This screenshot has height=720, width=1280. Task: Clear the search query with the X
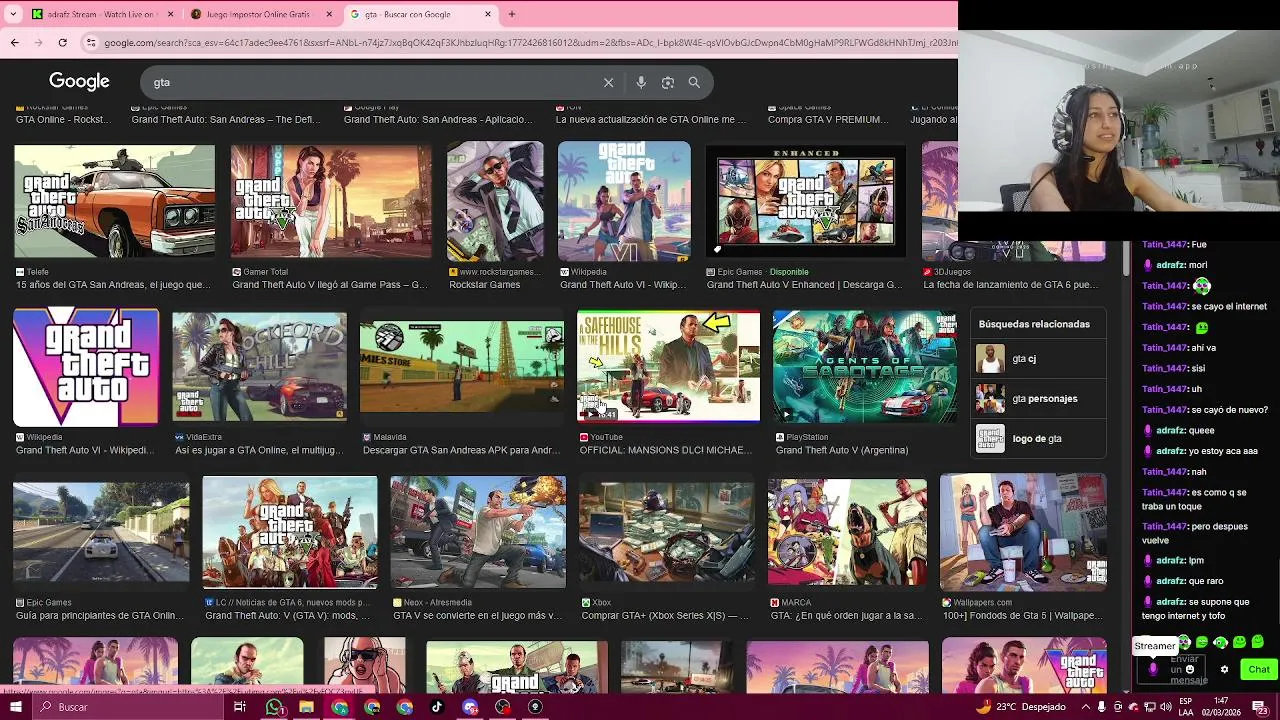coord(608,82)
